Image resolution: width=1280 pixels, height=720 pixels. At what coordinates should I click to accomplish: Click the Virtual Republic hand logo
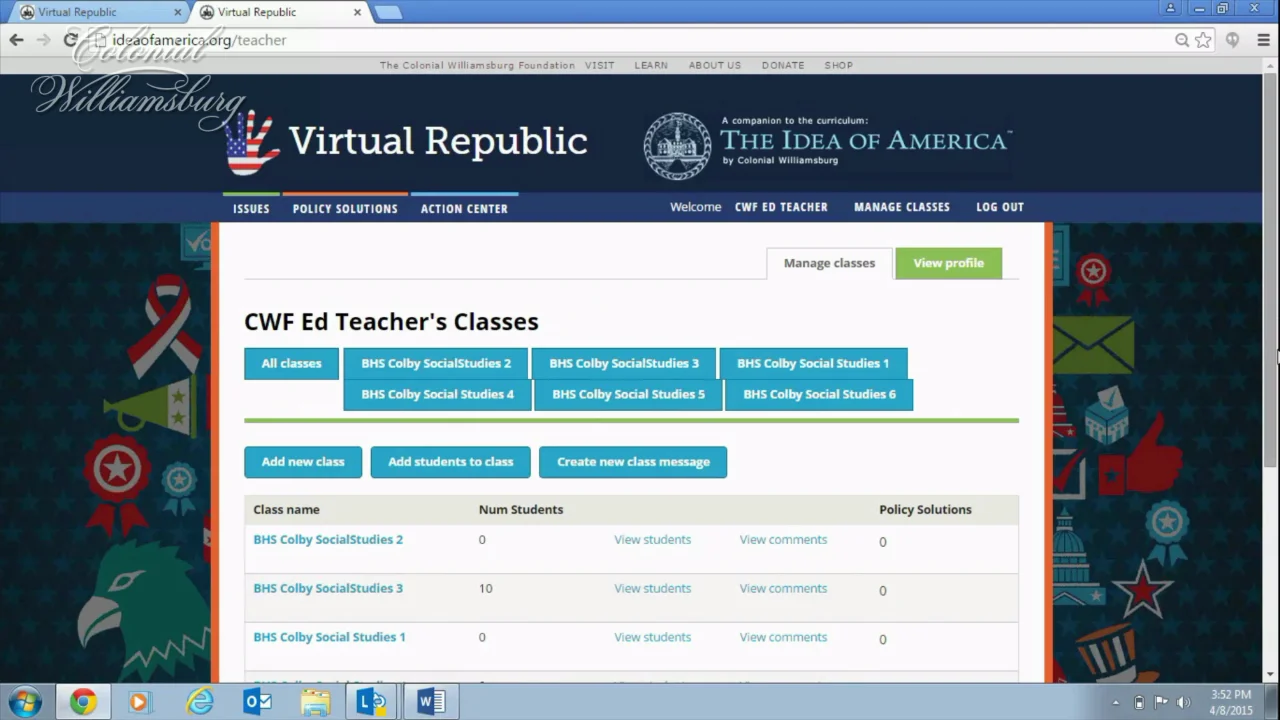(251, 143)
